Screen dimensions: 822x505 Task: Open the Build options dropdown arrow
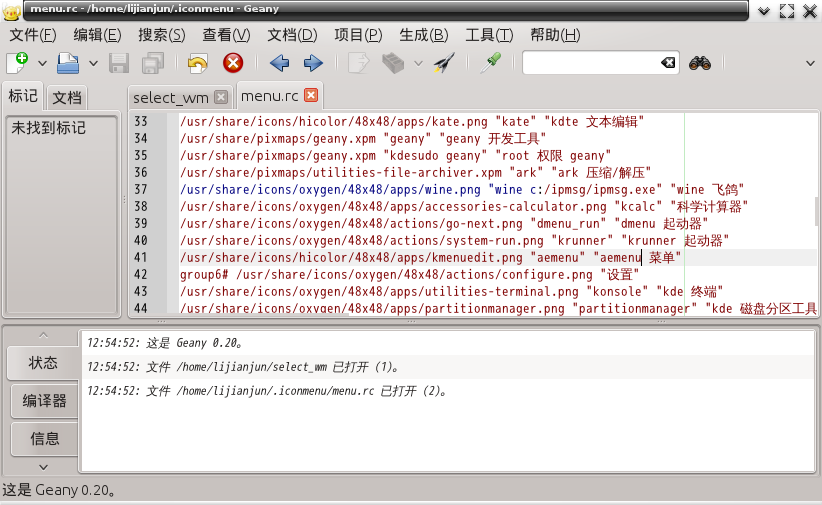pos(418,64)
